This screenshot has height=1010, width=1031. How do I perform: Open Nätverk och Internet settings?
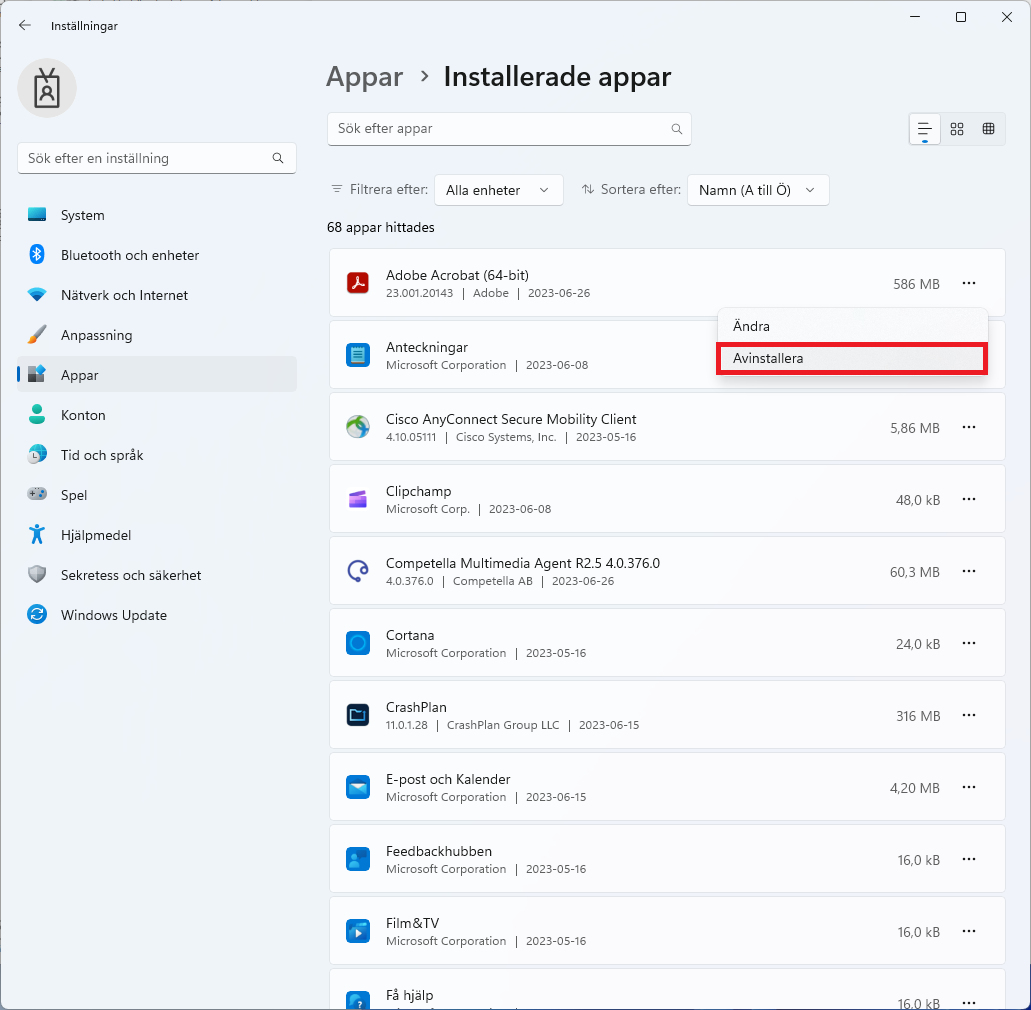(x=156, y=295)
